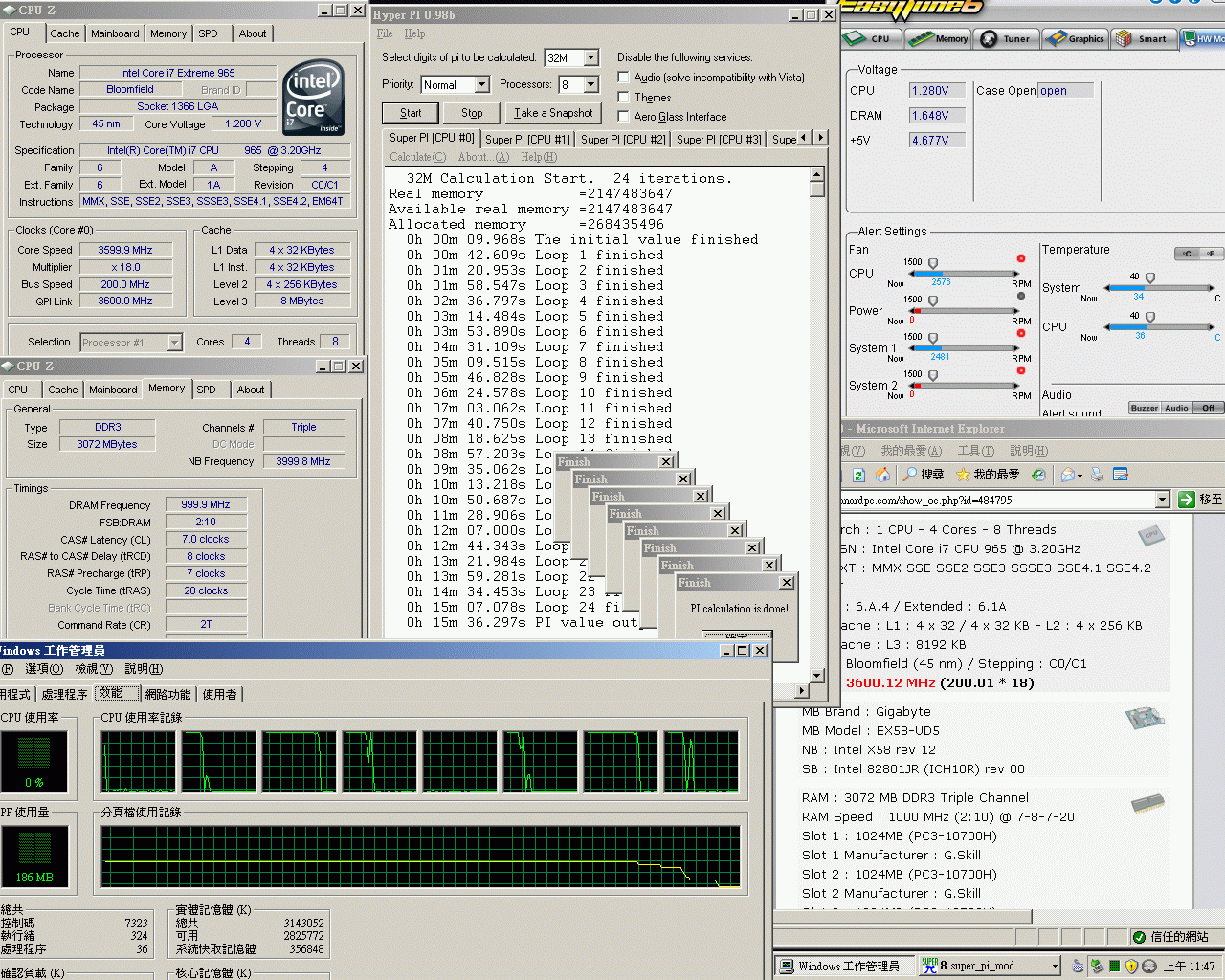Screen dimensions: 1225x980
Task: Click the round gray icon next to the tray clock
Action: pyautogui.click(x=1149, y=967)
